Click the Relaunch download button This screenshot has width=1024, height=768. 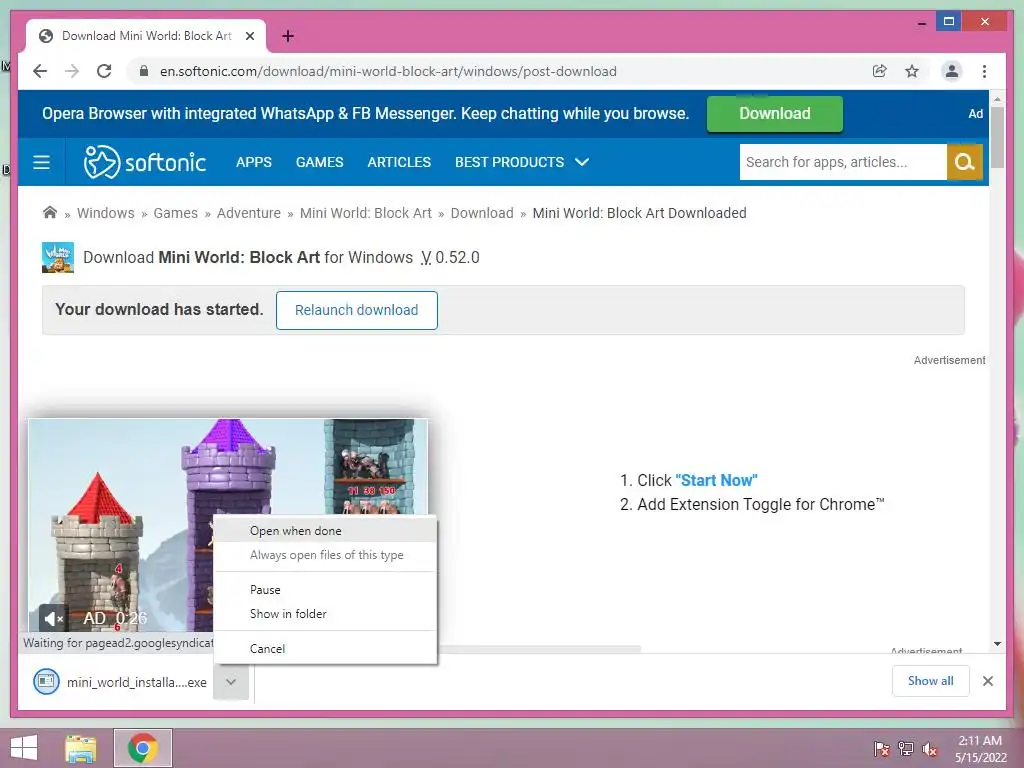tap(357, 310)
